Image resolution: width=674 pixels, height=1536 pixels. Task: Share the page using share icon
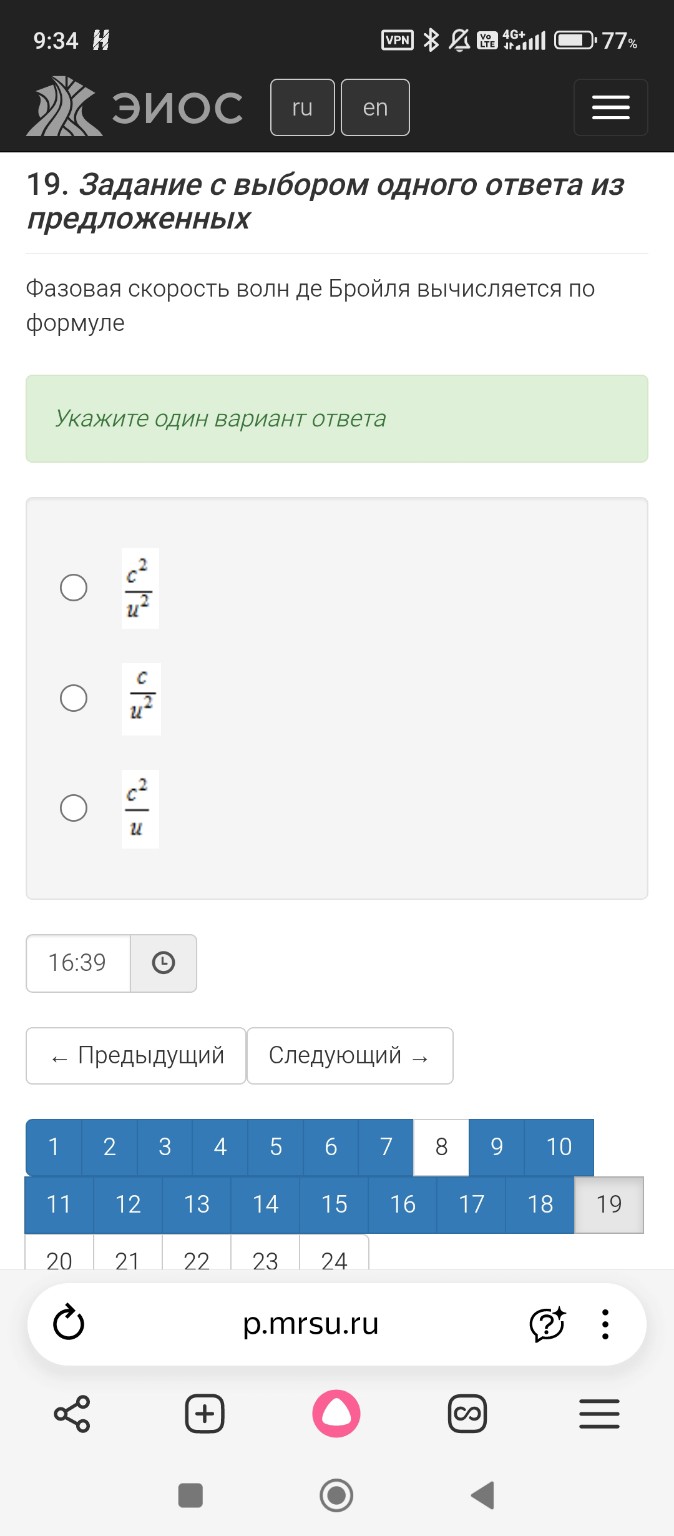pos(70,1413)
